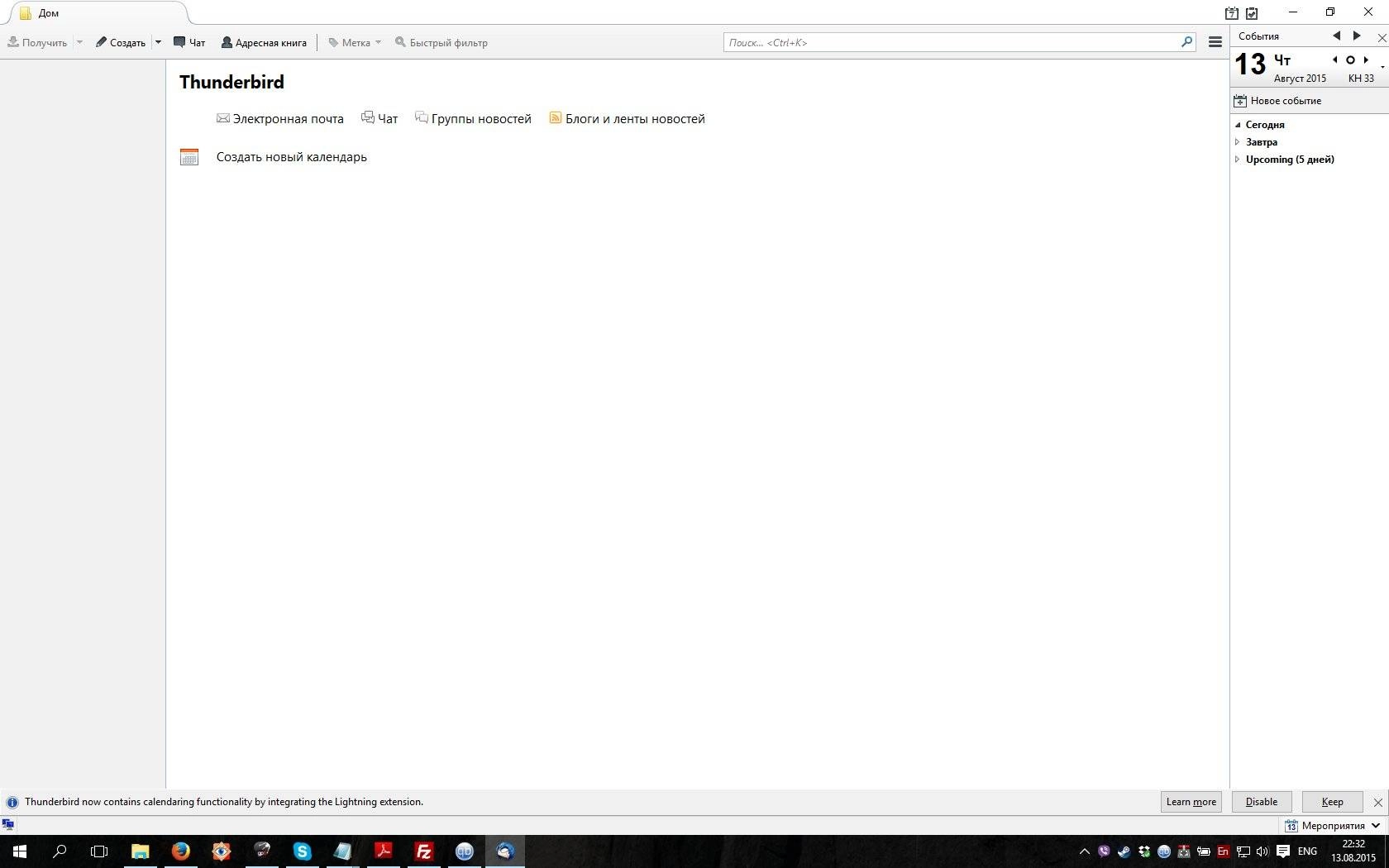The height and width of the screenshot is (868, 1389).
Task: Click the info icon in the notification bar
Action: (12, 802)
